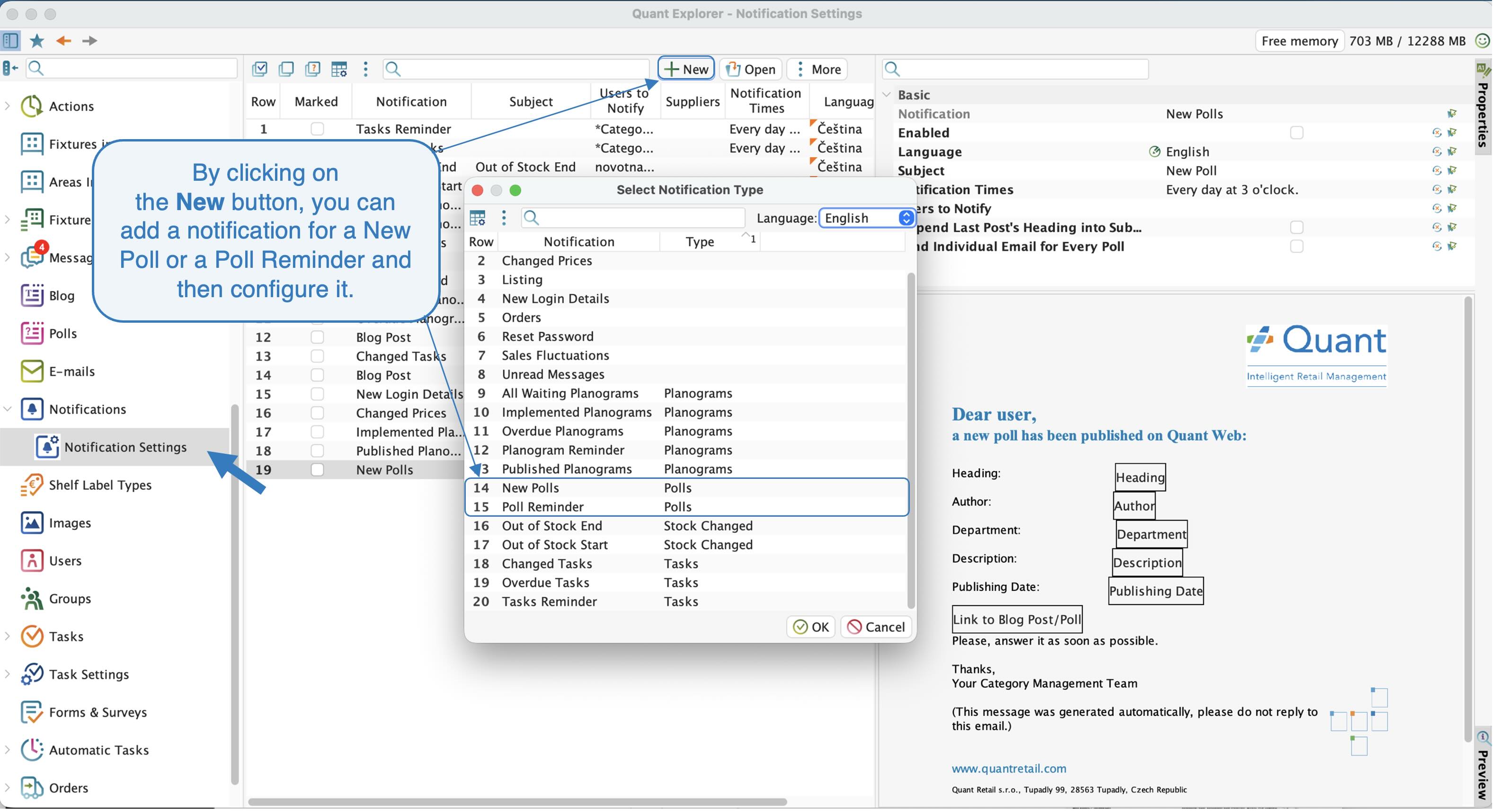Click the reset icon on the Subject row

click(x=1437, y=170)
